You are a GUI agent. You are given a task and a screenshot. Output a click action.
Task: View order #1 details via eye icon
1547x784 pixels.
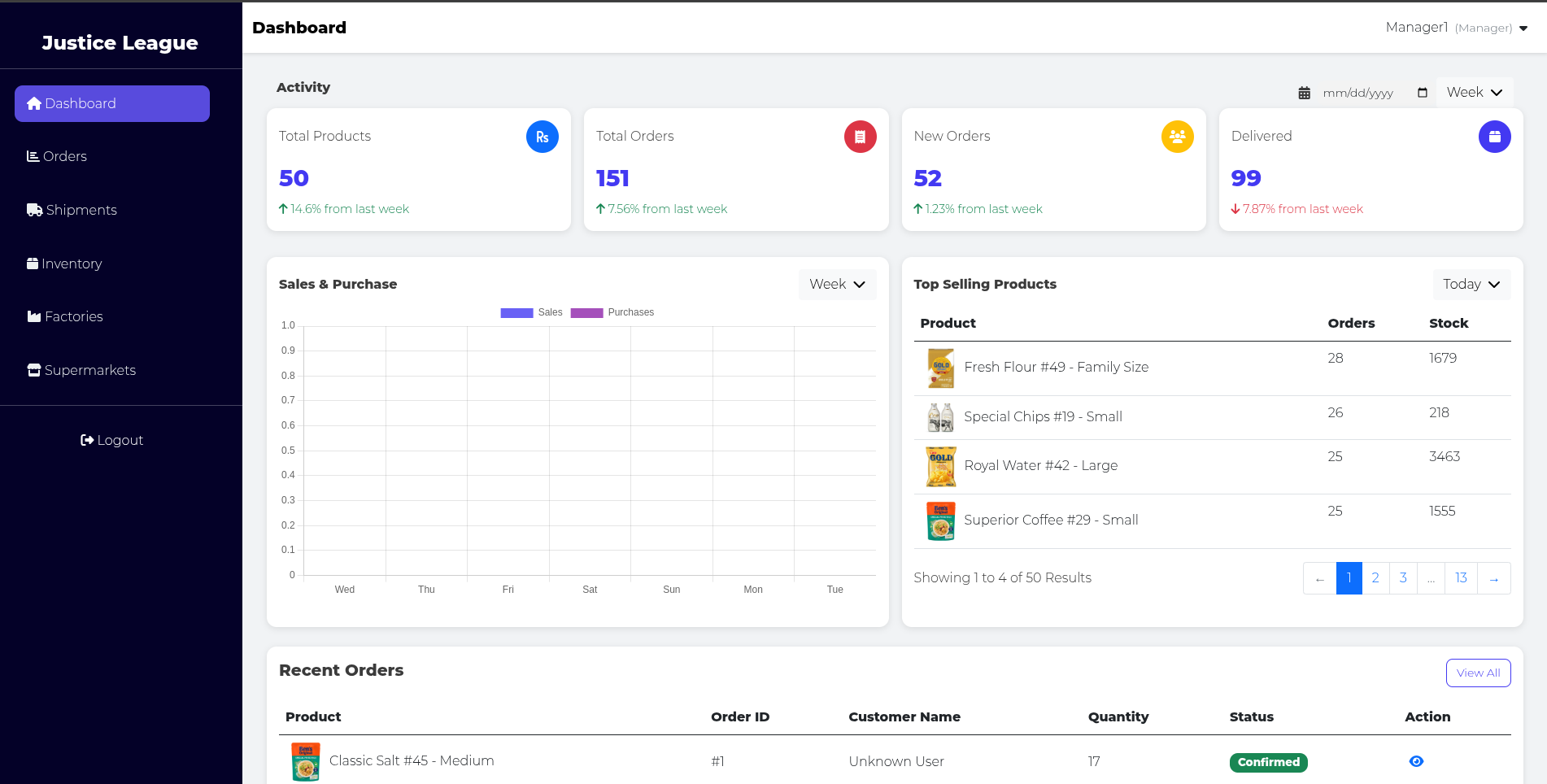(1416, 761)
